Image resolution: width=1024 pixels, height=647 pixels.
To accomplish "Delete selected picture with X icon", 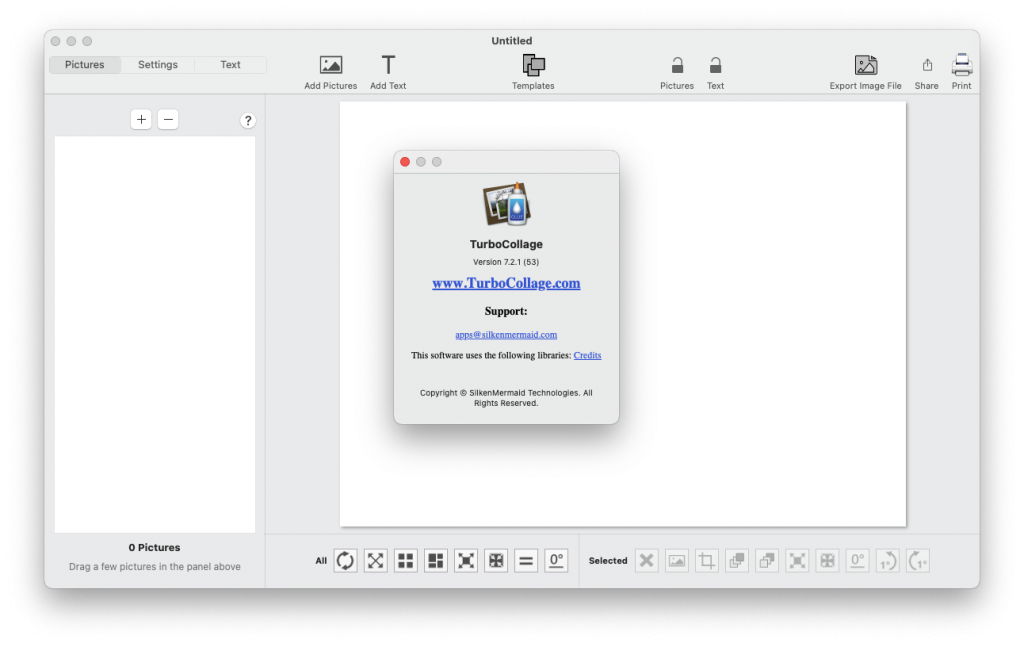I will point(647,560).
